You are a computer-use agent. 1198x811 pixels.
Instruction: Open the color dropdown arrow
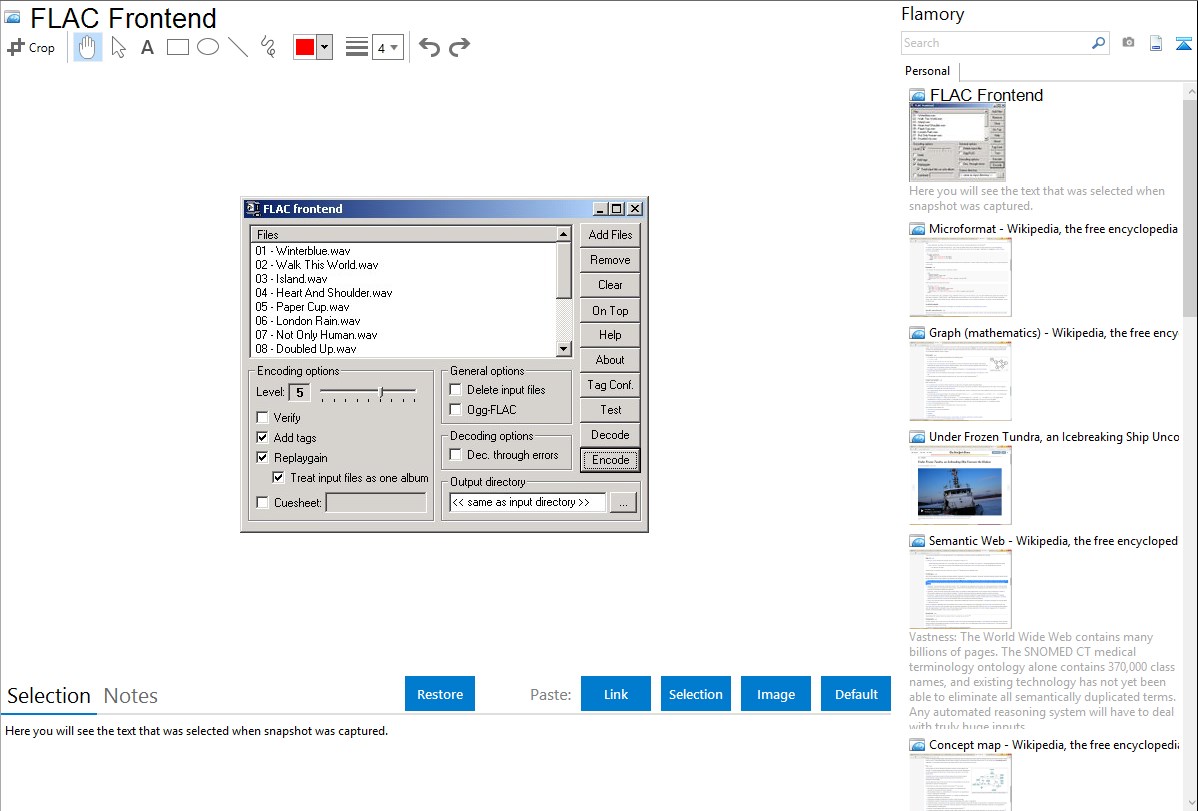point(325,47)
